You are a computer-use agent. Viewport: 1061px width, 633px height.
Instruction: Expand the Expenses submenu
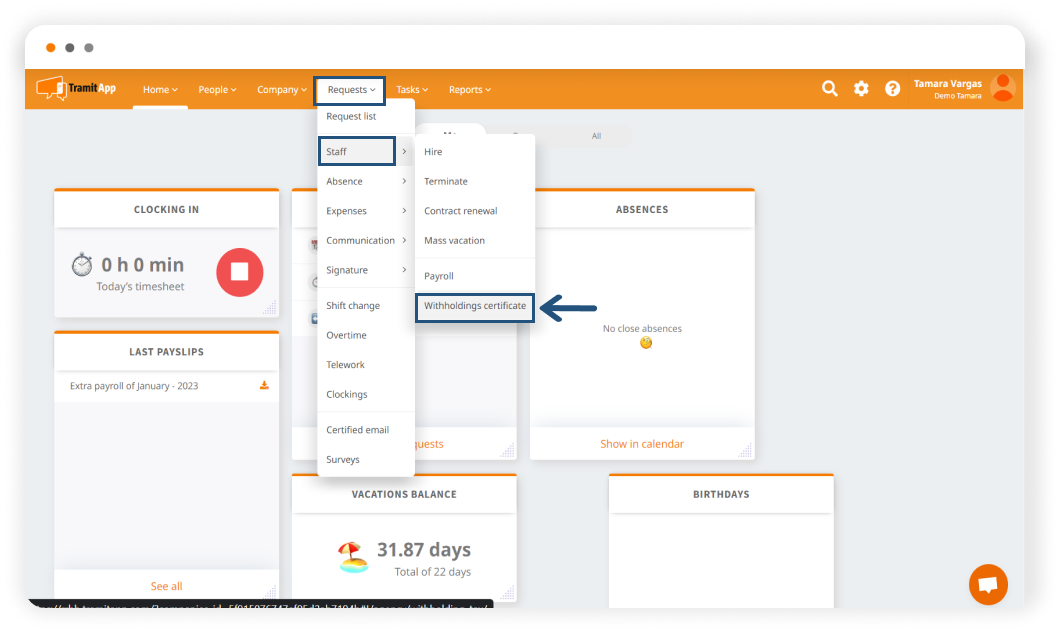(x=365, y=211)
